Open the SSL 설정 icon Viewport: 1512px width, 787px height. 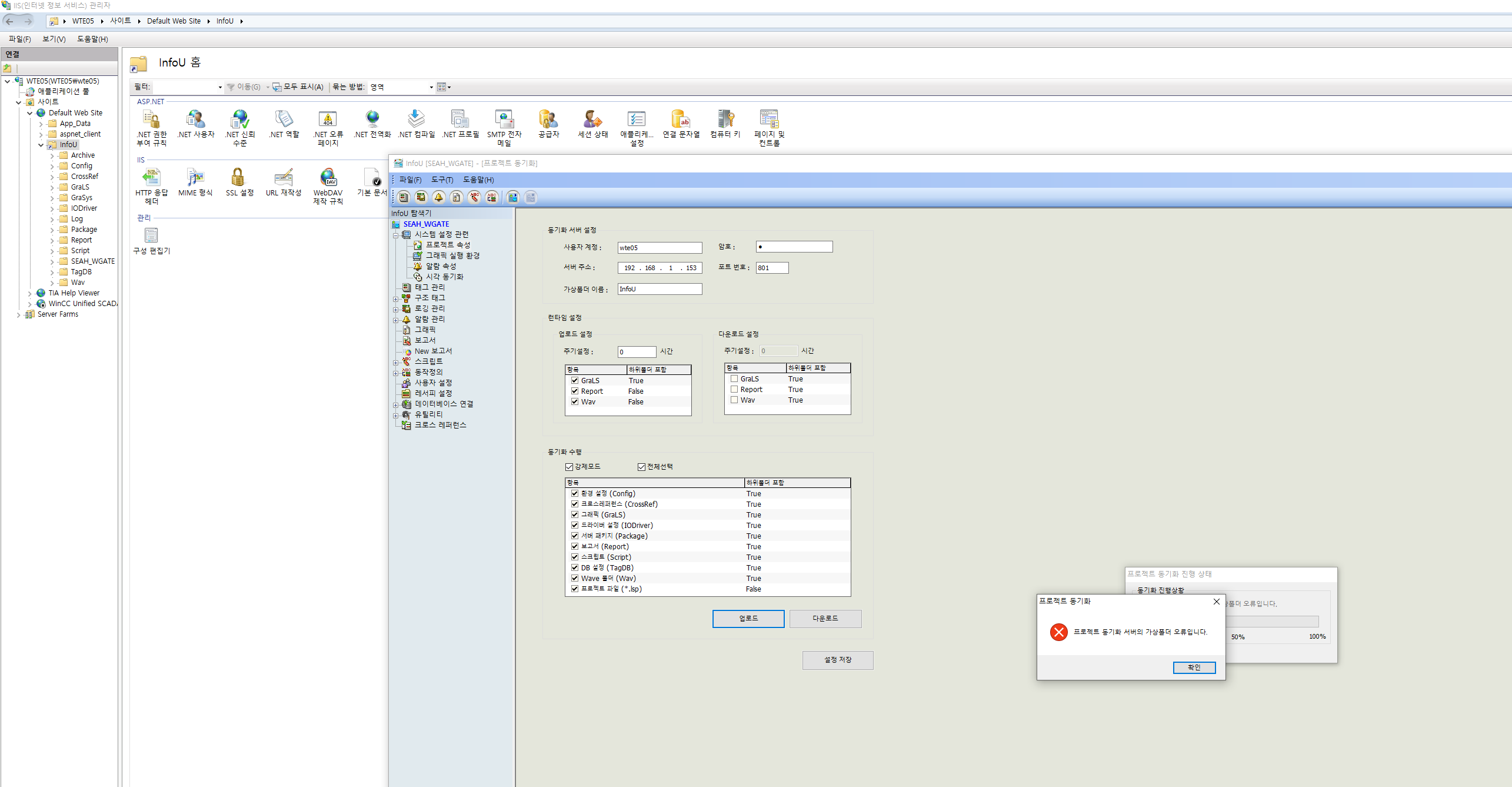(238, 178)
